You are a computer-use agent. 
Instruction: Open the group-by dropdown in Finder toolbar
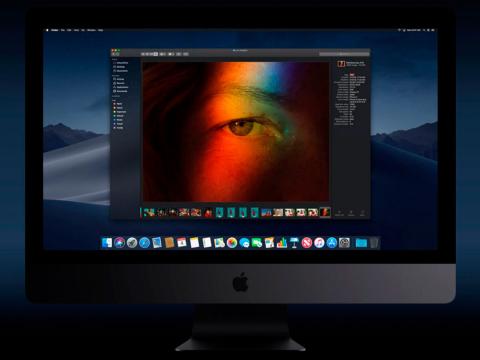pyautogui.click(x=163, y=54)
